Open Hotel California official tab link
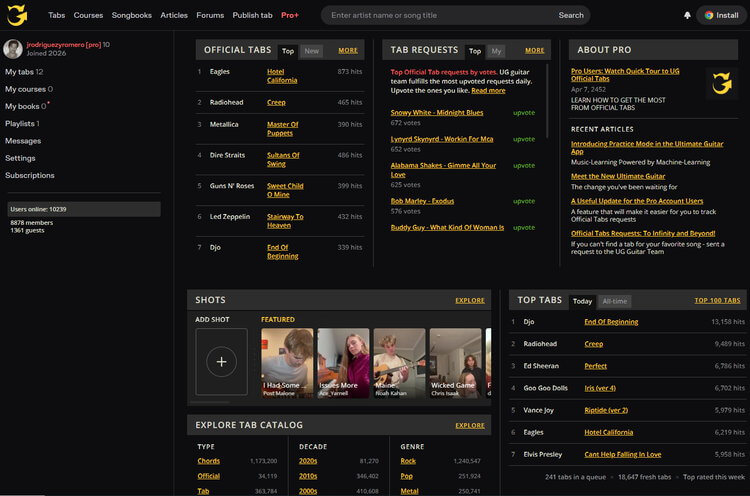750x496 pixels. (x=282, y=76)
